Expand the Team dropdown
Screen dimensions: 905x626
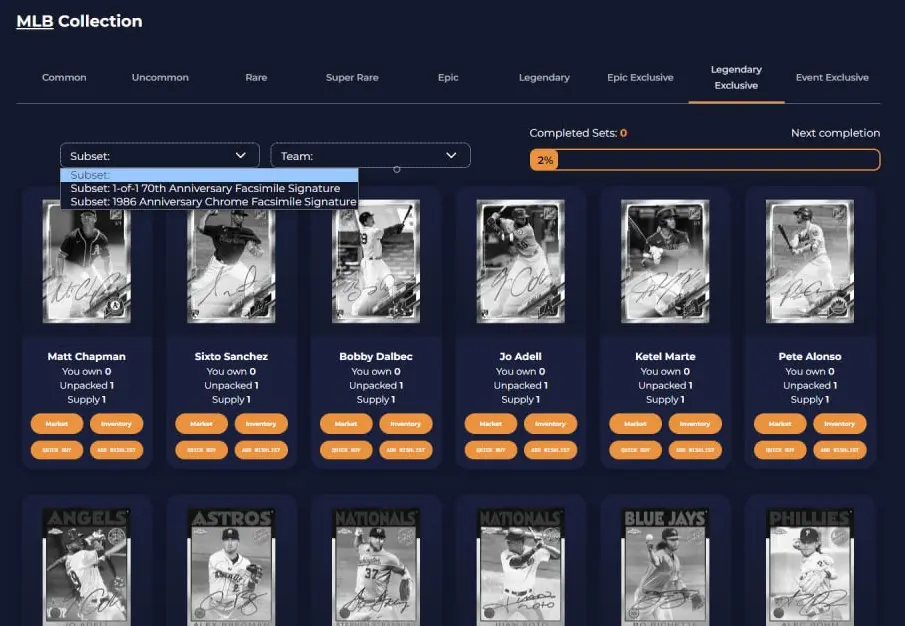tap(371, 155)
